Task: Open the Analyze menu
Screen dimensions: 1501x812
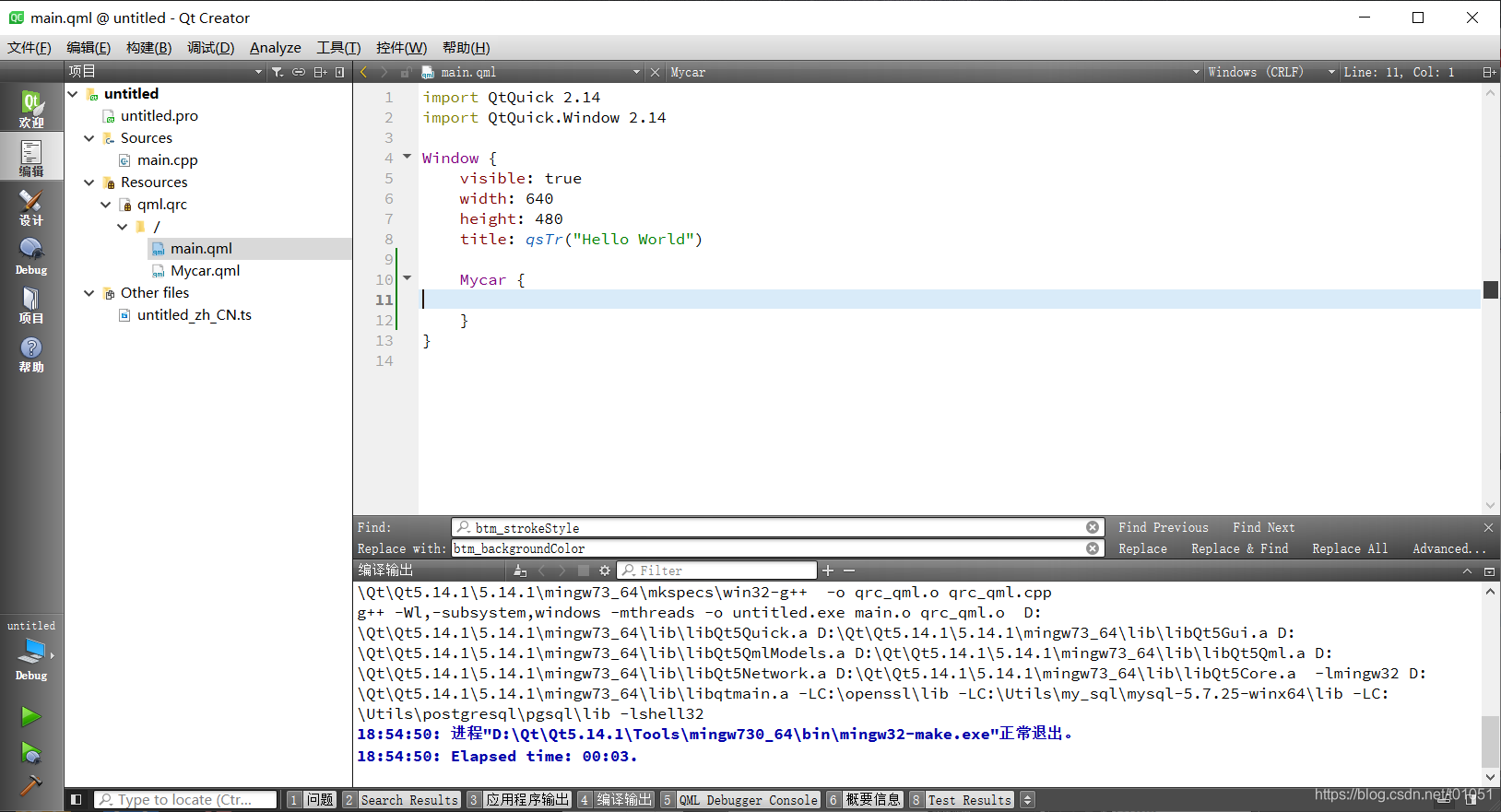Action: coord(276,47)
